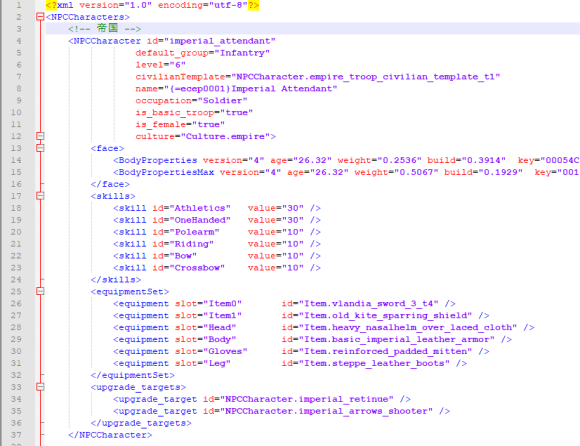Place cursor on Athletics skill id

point(200,208)
